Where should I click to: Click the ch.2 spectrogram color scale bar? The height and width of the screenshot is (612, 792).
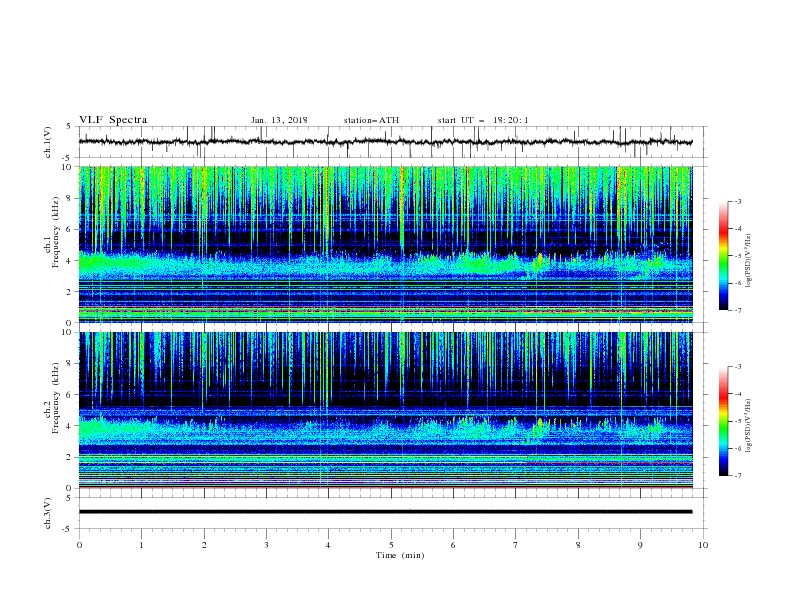click(723, 421)
